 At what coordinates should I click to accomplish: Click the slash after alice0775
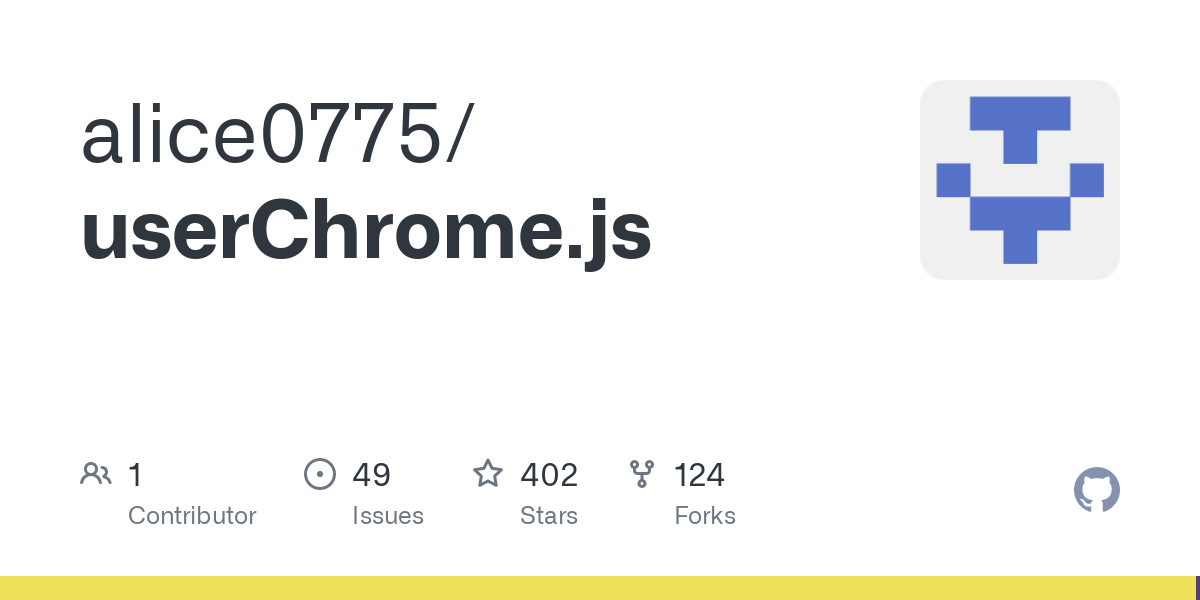click(x=457, y=135)
